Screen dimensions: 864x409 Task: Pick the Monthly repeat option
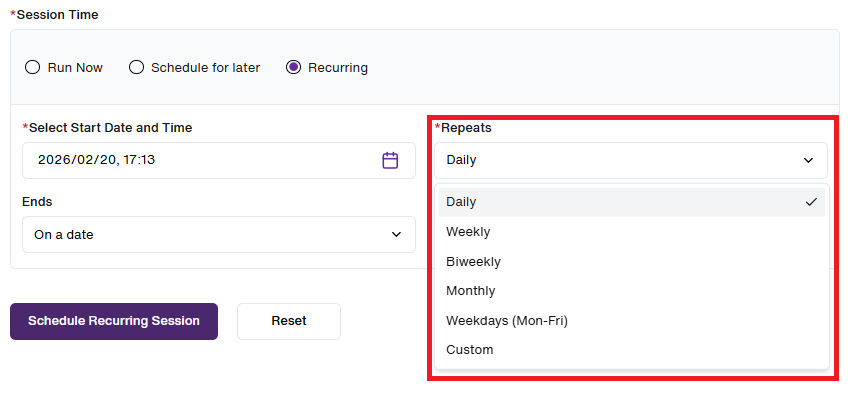[631, 290]
